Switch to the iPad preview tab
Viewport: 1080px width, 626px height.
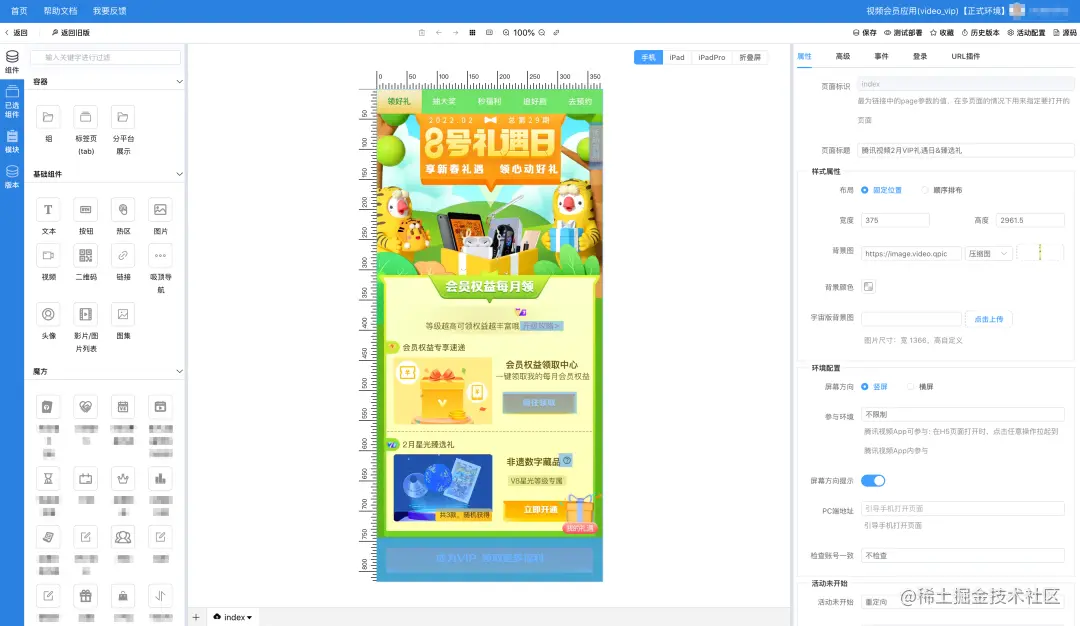[676, 57]
